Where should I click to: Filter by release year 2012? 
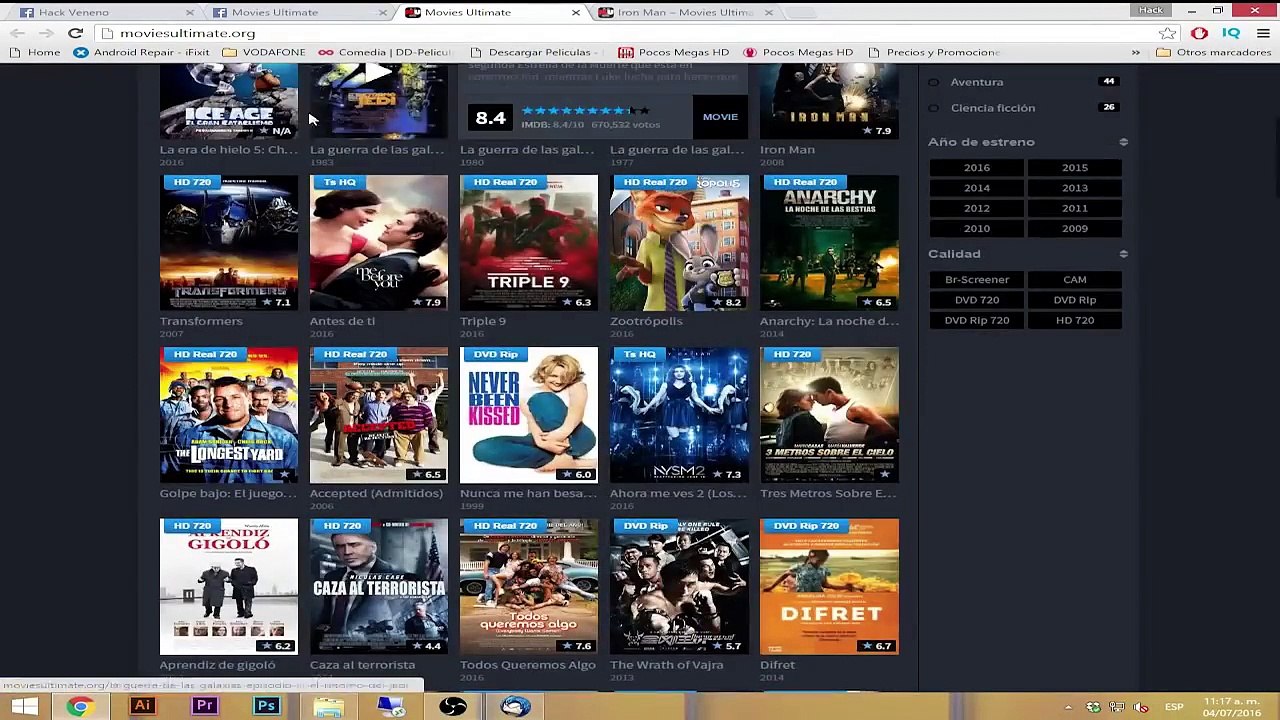pos(977,208)
